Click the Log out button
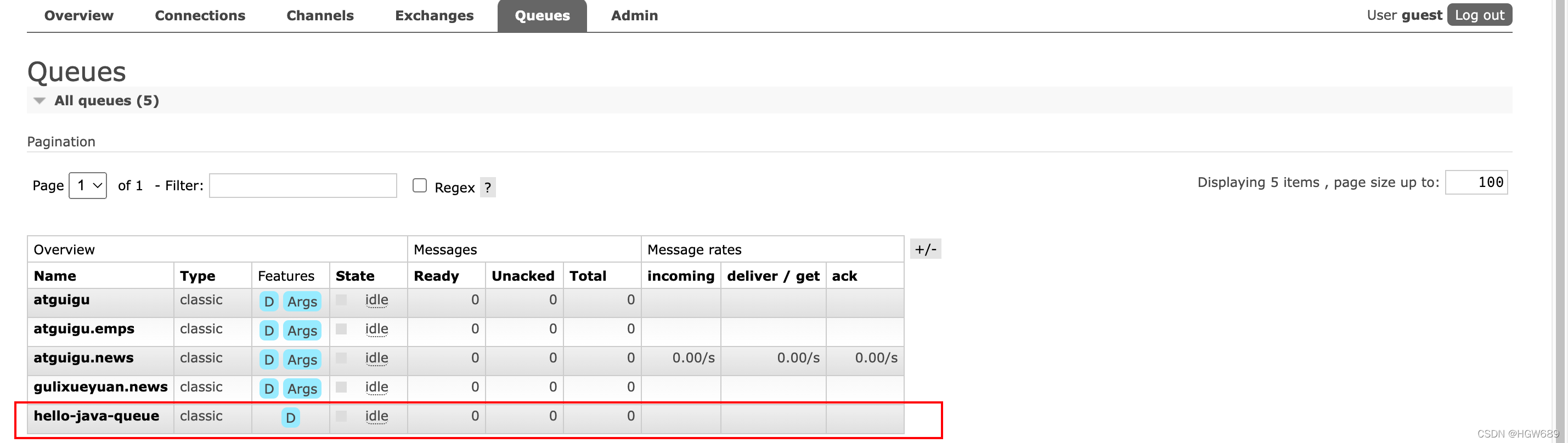This screenshot has width=1568, height=443. [1479, 15]
